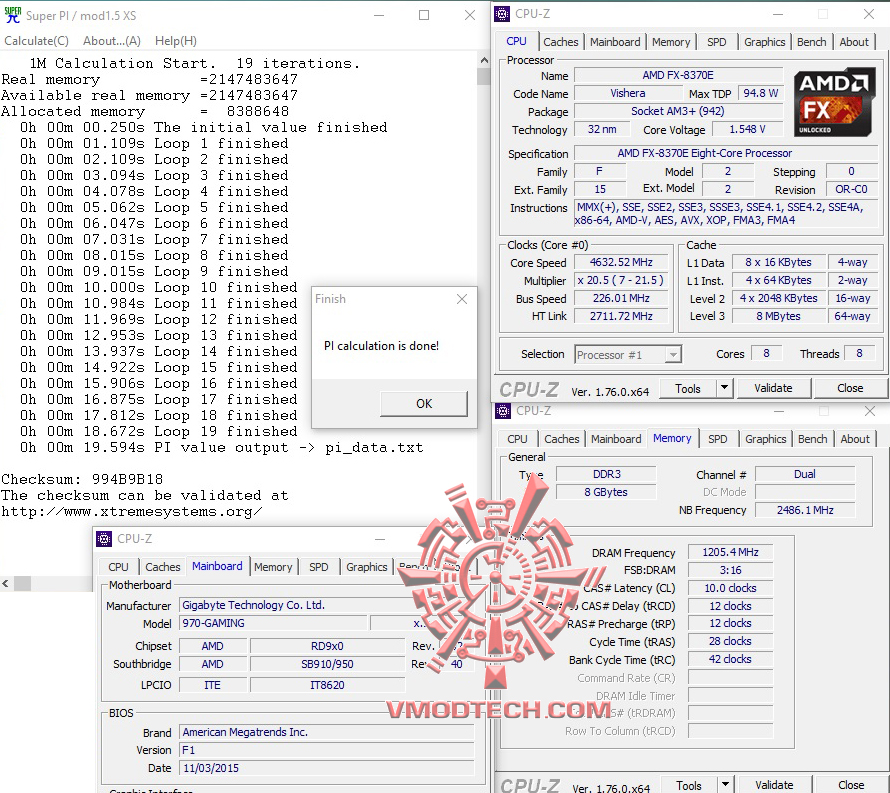Viewport: 890px width, 793px height.
Task: Click Close button in Memory CPU-Z window
Action: click(851, 785)
